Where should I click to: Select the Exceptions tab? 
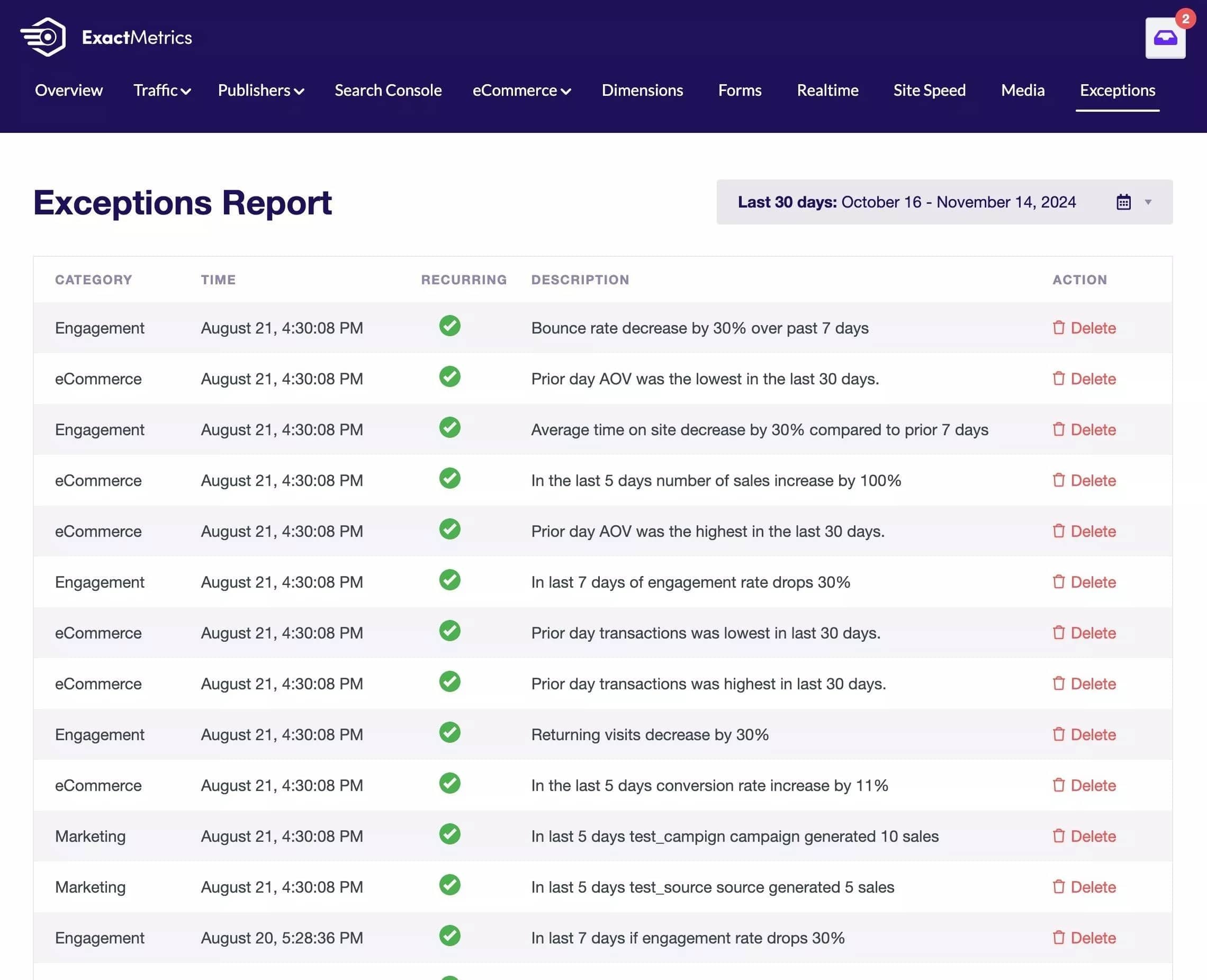1117,91
